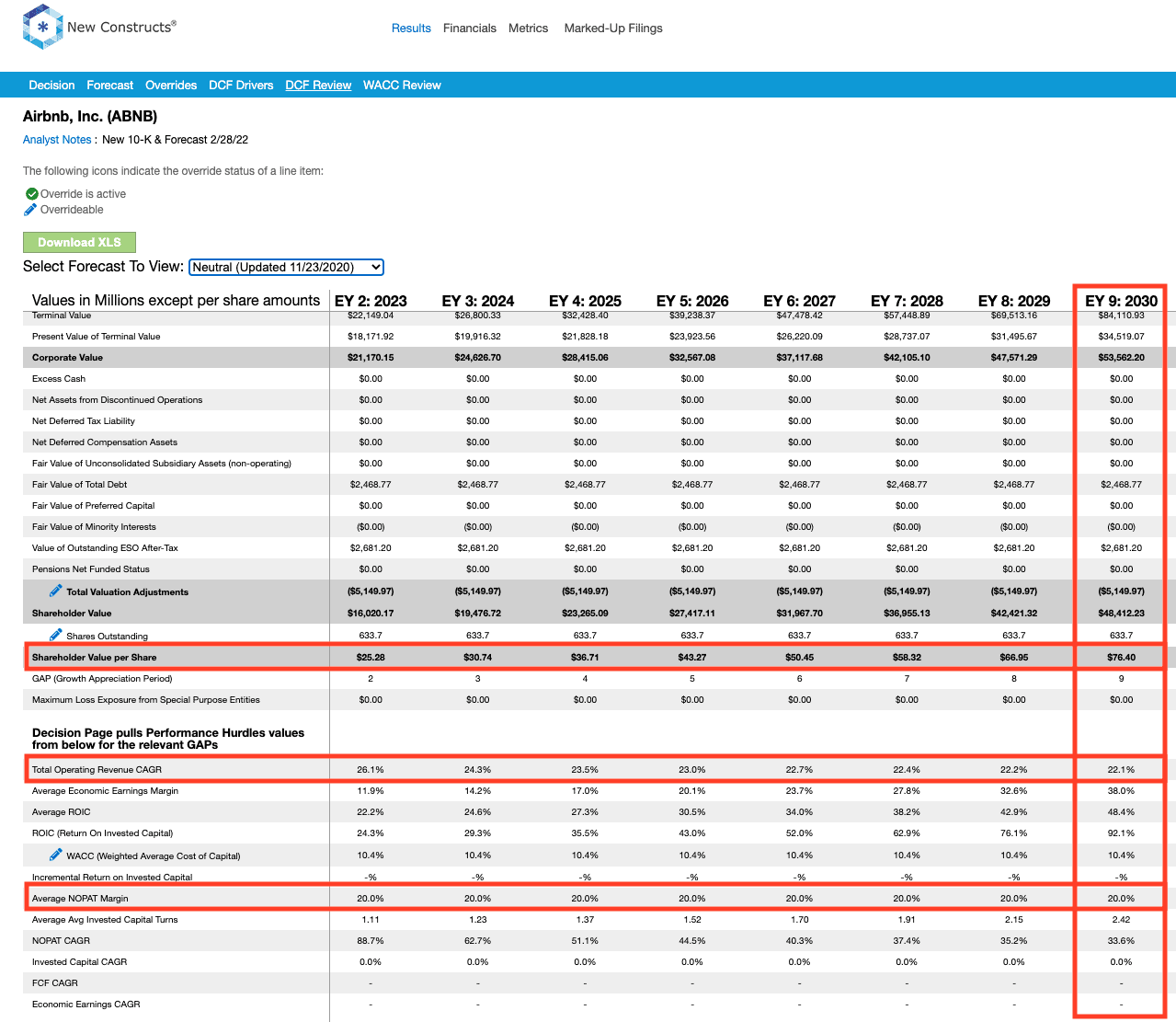Click the Average NOPAT Margin row label
The height and width of the screenshot is (1022, 1176).
[80, 899]
